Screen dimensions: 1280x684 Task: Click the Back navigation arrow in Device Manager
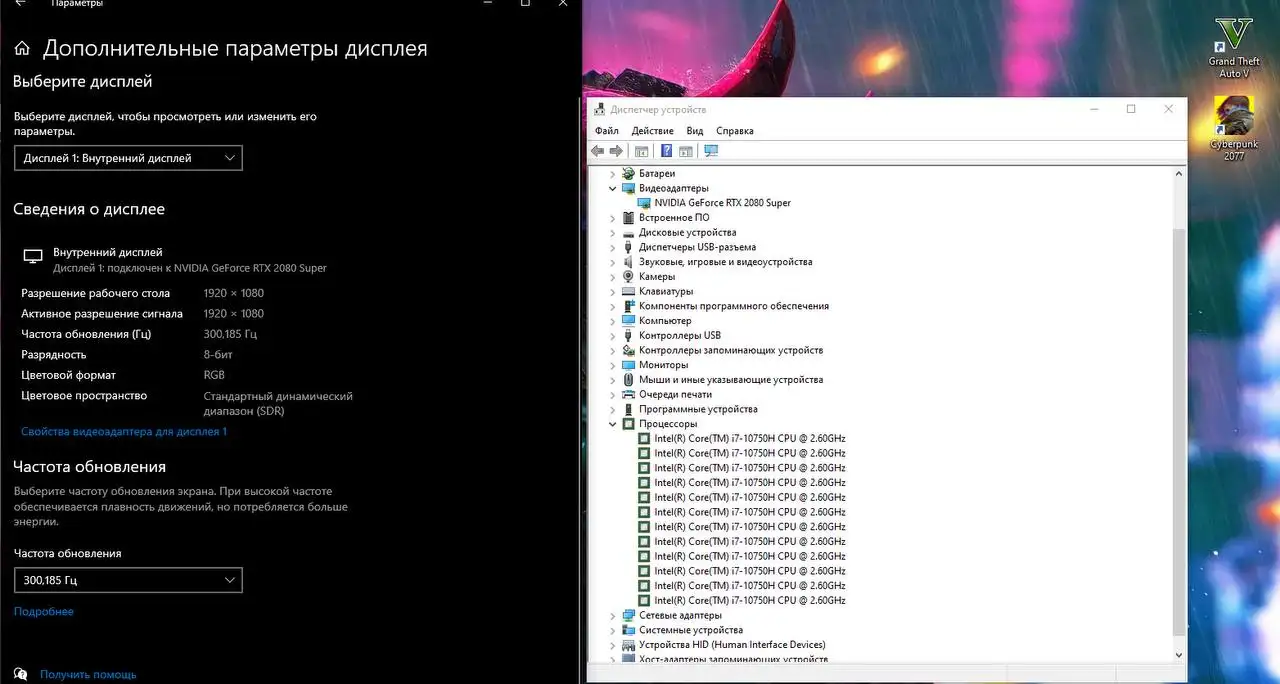point(597,150)
